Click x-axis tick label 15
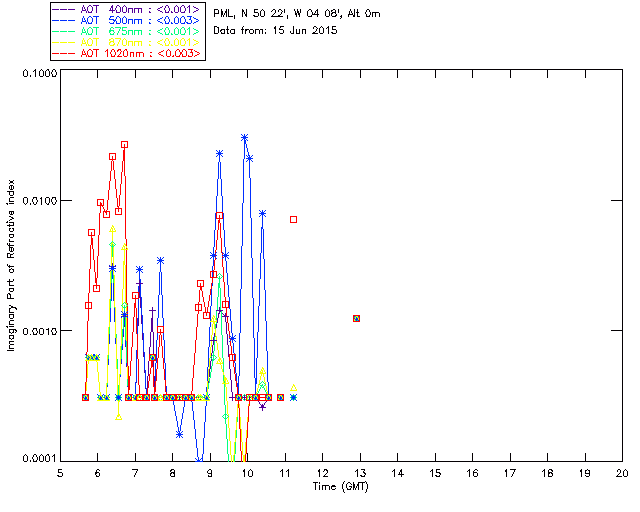Image resolution: width=640 pixels, height=512 pixels. tap(435, 473)
